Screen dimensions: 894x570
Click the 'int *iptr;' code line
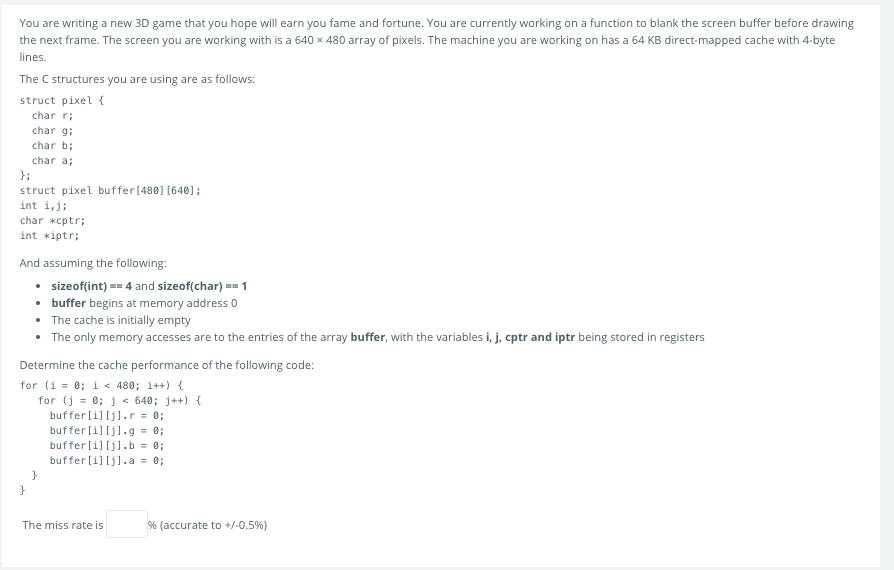[x=50, y=235]
